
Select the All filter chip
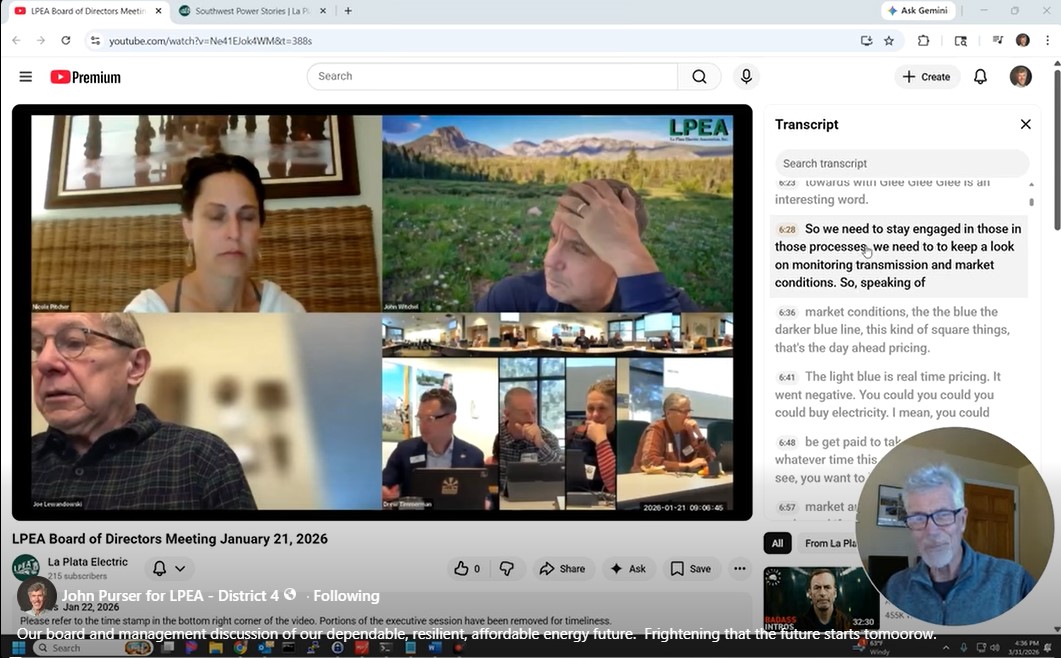(x=777, y=543)
